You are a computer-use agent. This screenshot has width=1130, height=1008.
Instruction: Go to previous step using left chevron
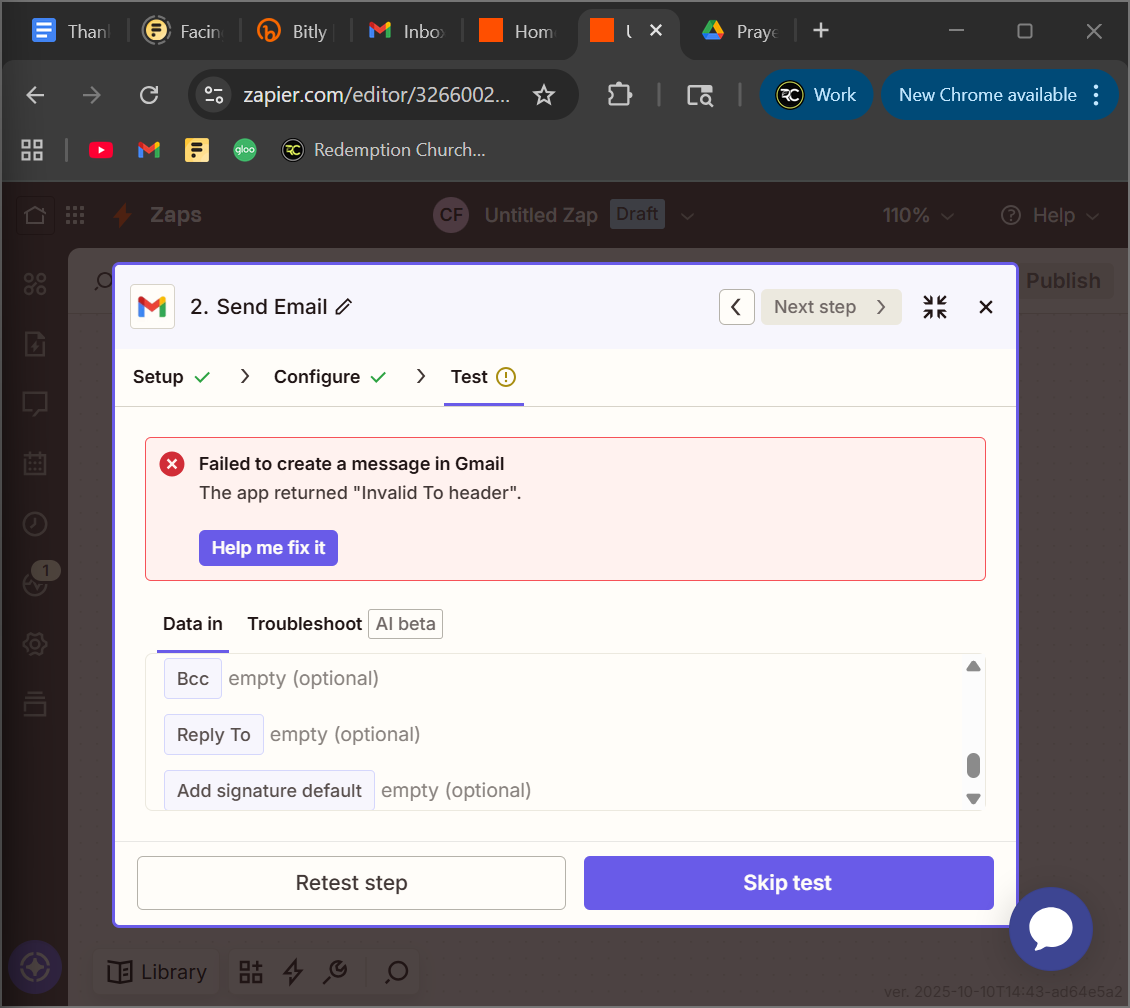click(x=736, y=307)
